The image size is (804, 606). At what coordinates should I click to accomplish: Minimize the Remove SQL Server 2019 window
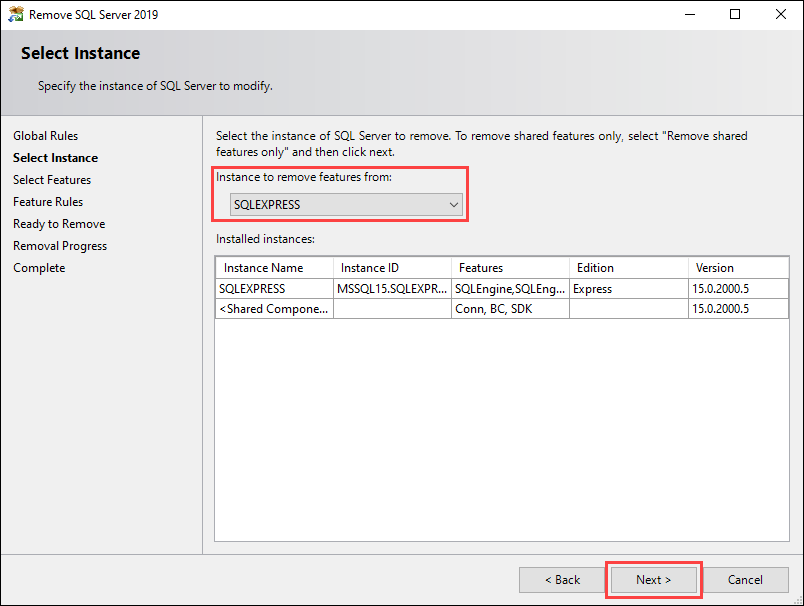(690, 14)
